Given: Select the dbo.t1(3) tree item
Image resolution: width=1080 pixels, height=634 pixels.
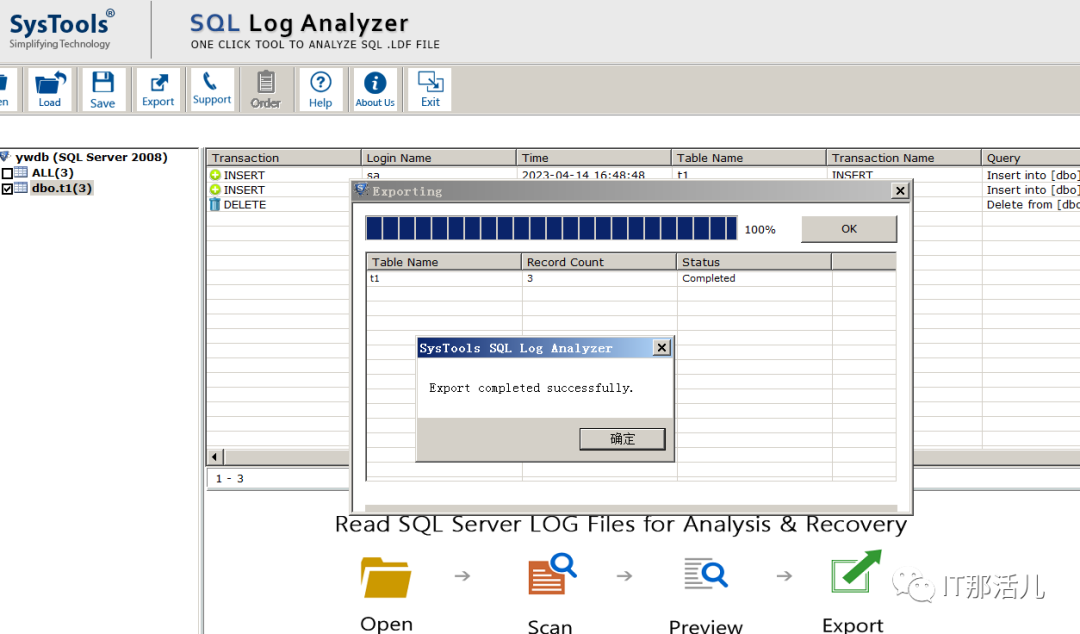Looking at the screenshot, I should click(61, 188).
